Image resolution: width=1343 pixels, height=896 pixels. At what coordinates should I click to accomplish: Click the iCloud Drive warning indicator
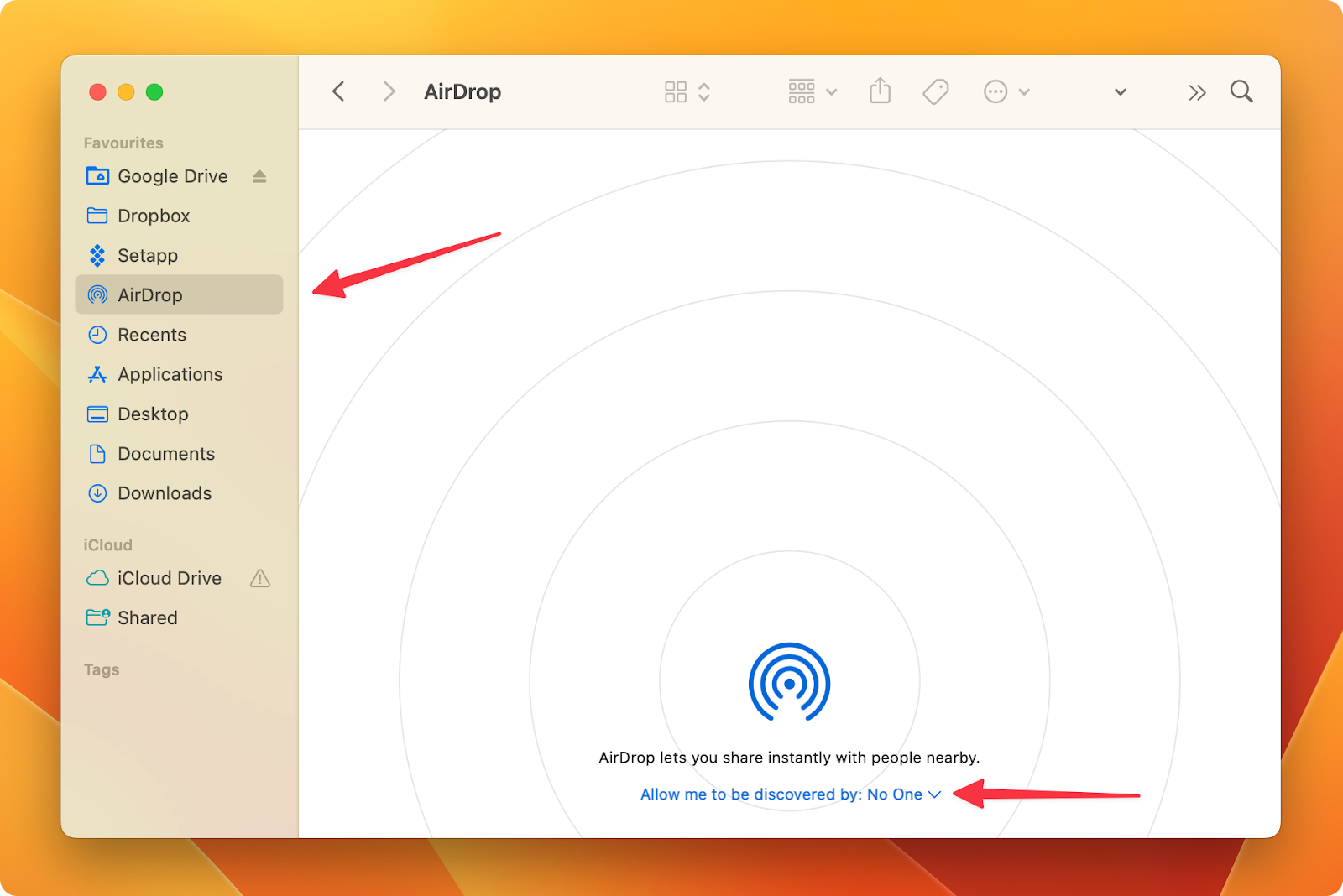(x=260, y=578)
